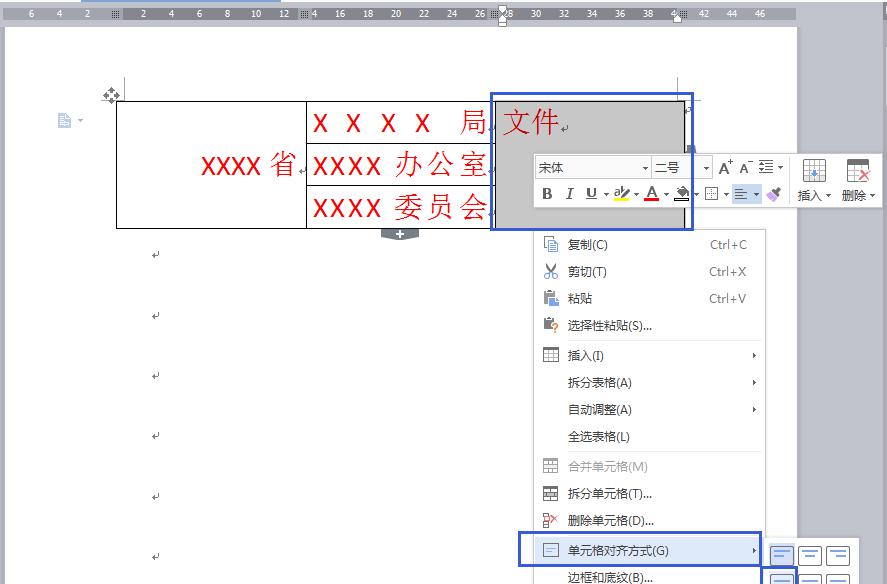
Task: Click the scissors icon beside 剪切(T)
Action: [550, 271]
